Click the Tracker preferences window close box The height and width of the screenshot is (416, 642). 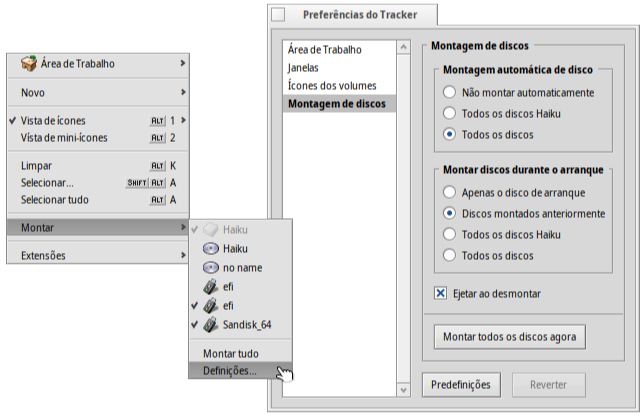tap(278, 15)
